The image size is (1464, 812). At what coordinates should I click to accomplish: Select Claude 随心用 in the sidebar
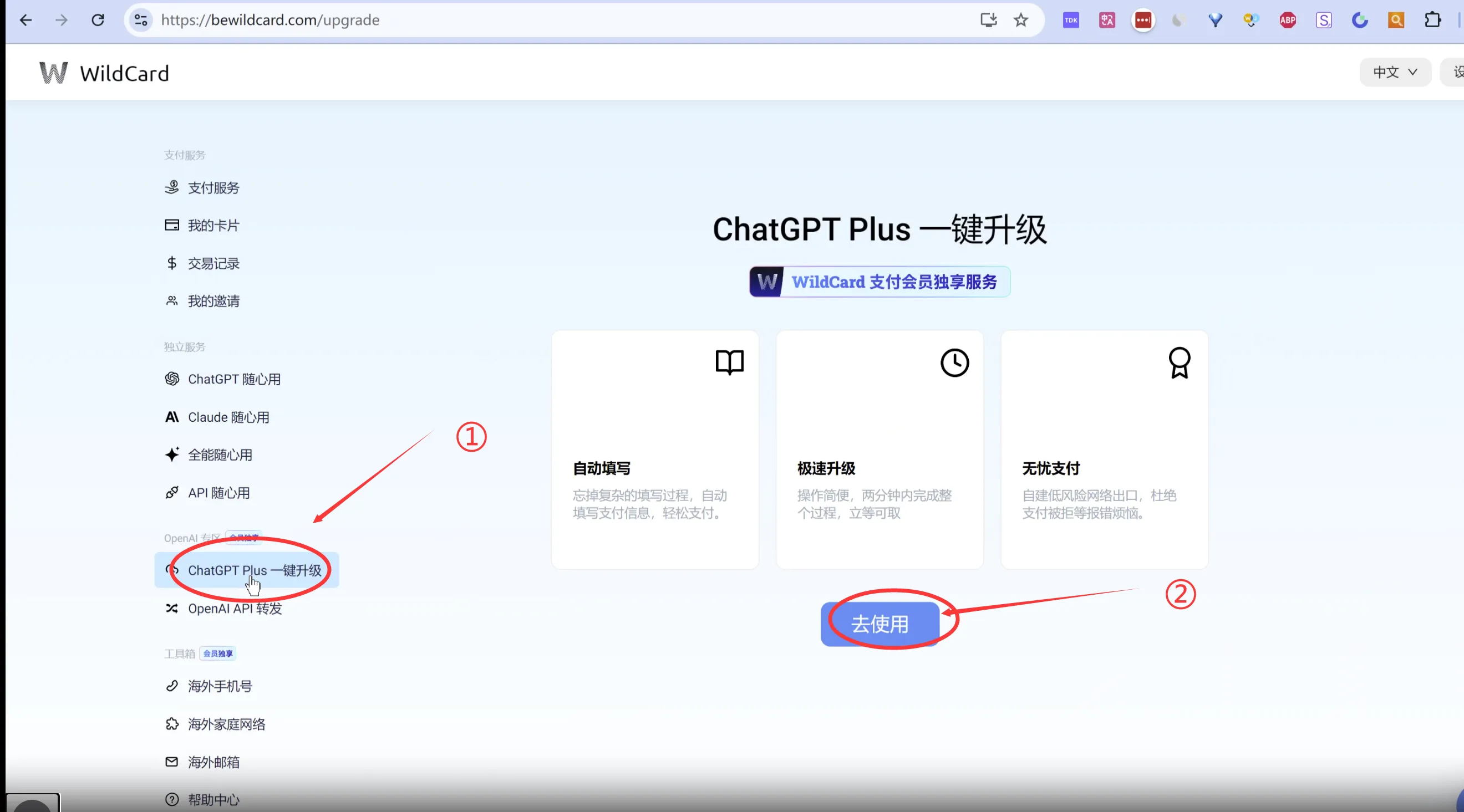[x=228, y=417]
